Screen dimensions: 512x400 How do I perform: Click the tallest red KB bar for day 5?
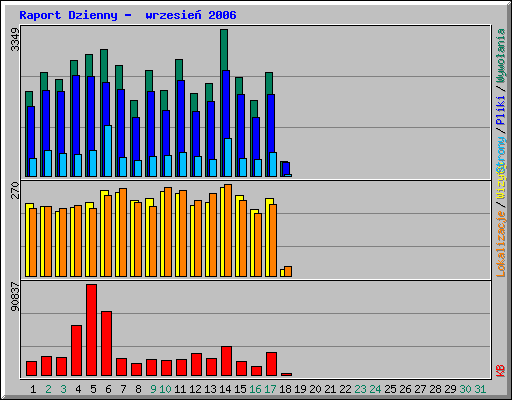92,330
